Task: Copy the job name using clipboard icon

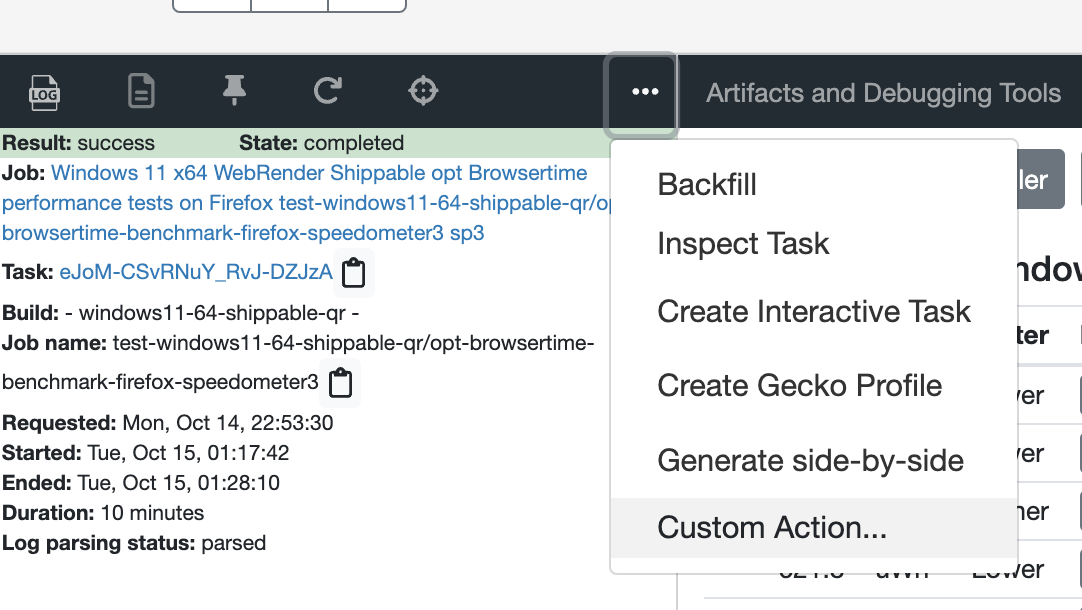Action: [x=341, y=383]
